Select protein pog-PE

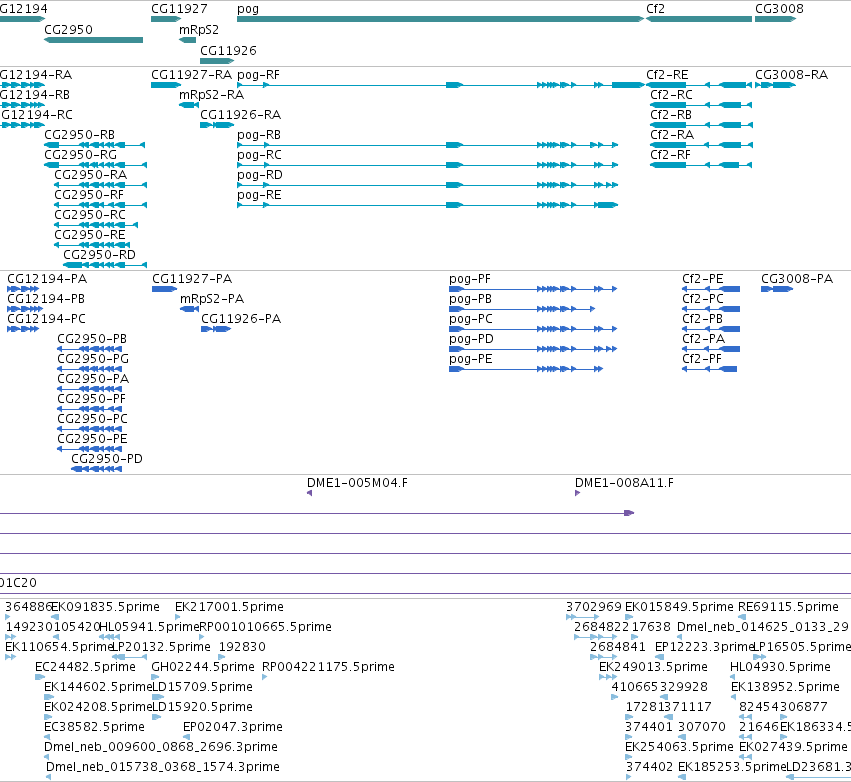pos(526,370)
